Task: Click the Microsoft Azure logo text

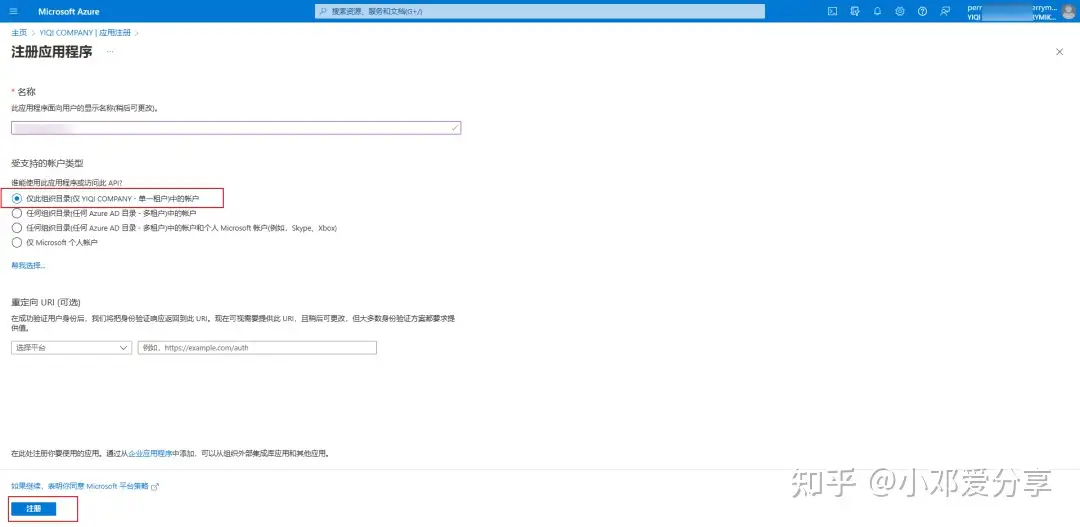Action: click(69, 12)
